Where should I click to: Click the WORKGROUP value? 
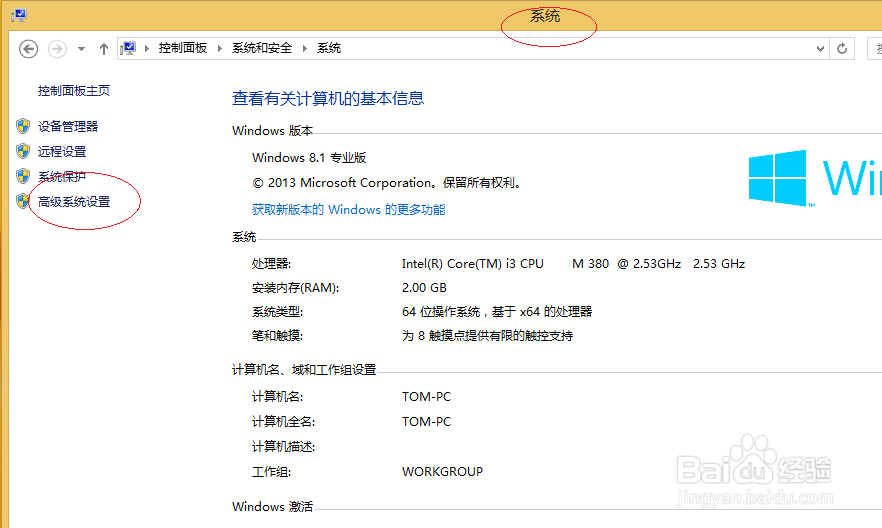coord(442,472)
